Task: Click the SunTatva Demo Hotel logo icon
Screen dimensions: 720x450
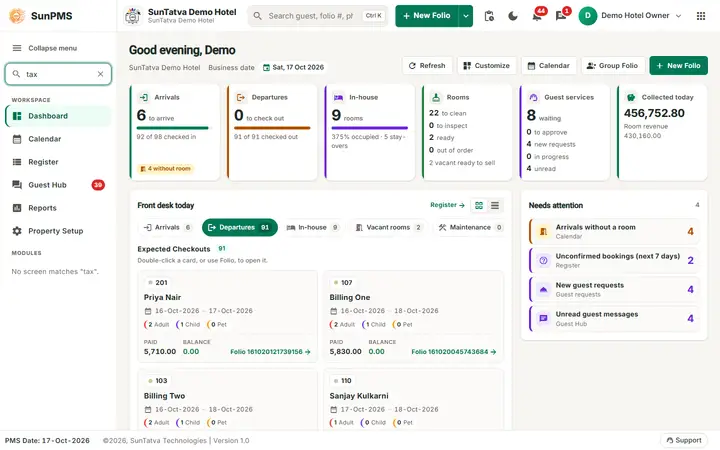Action: click(x=133, y=16)
